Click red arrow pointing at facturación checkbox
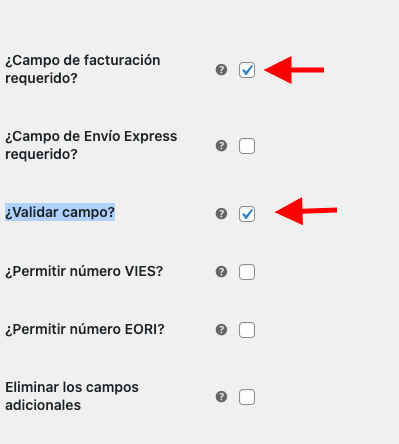Screen dimensions: 399x444 (x=294, y=70)
